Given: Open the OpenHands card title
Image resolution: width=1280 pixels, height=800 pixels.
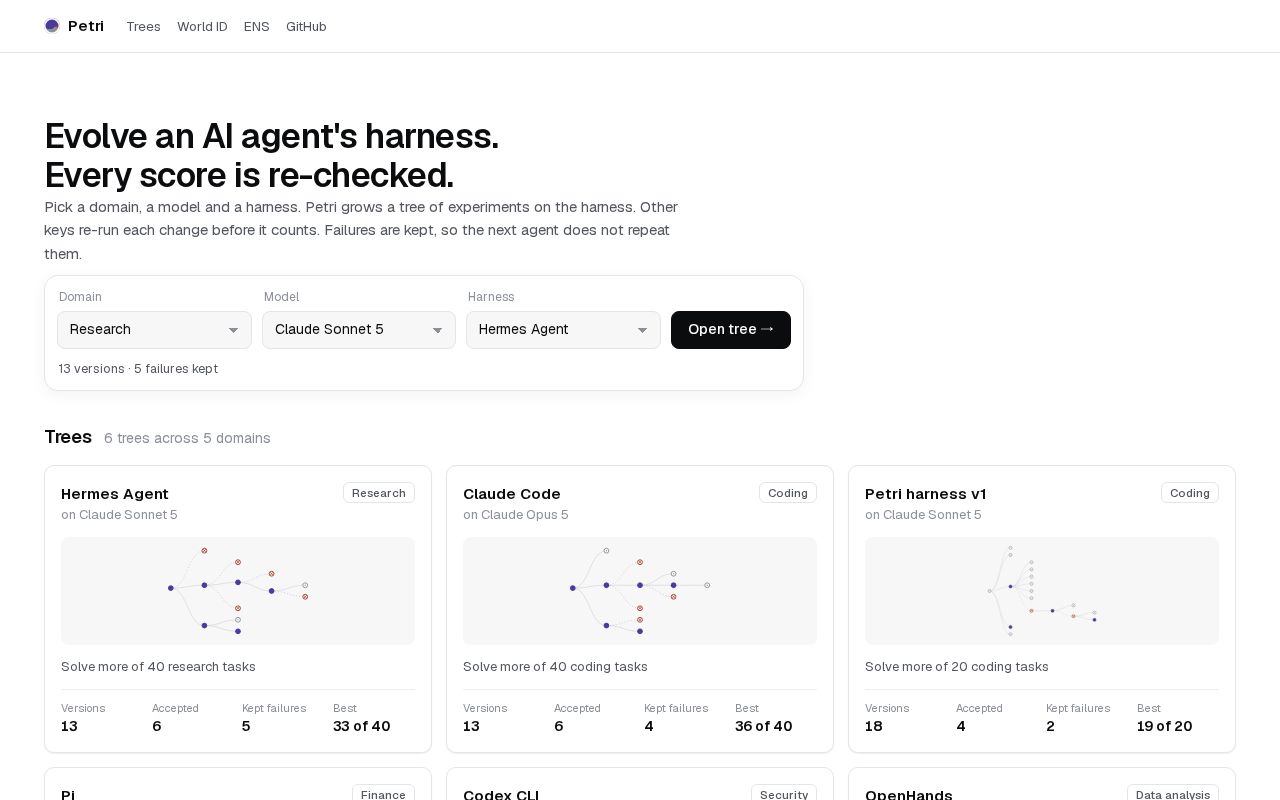Looking at the screenshot, I should click(909, 795).
